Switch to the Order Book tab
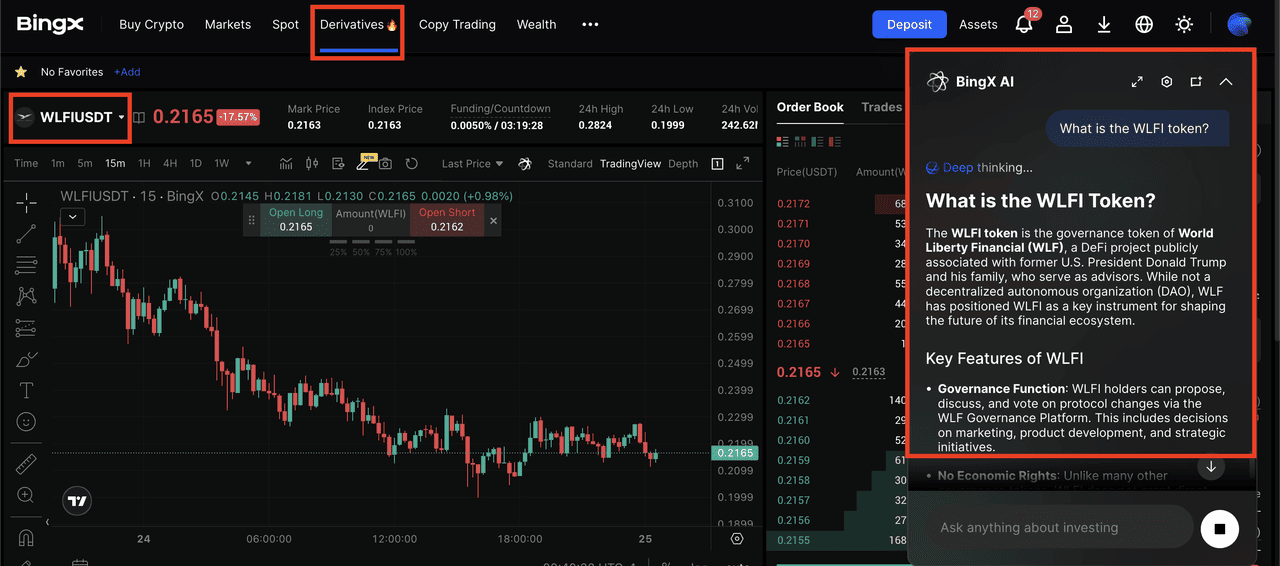The height and width of the screenshot is (566, 1280). (810, 107)
